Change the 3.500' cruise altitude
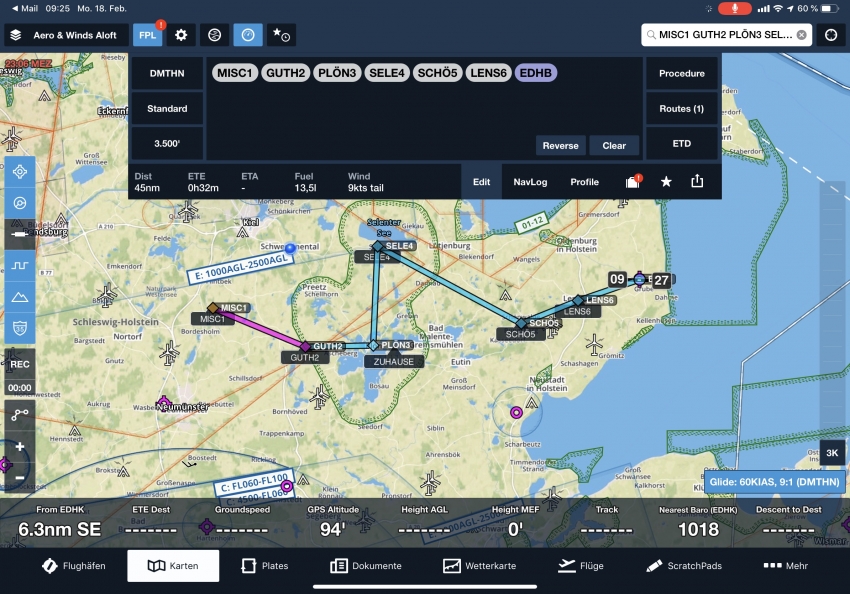The image size is (850, 594). point(167,144)
